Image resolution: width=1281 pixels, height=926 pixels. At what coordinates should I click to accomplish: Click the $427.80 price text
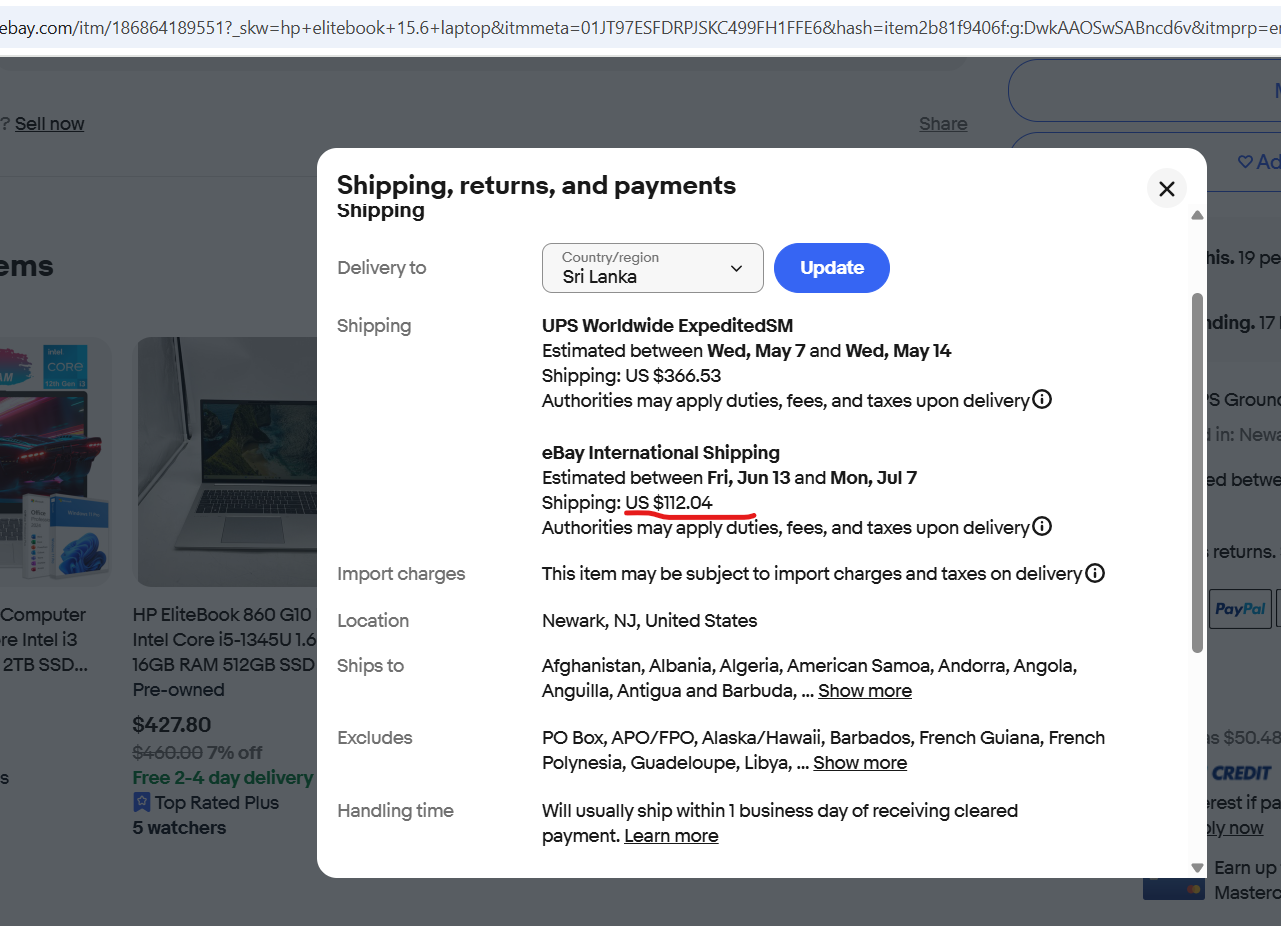tap(172, 724)
